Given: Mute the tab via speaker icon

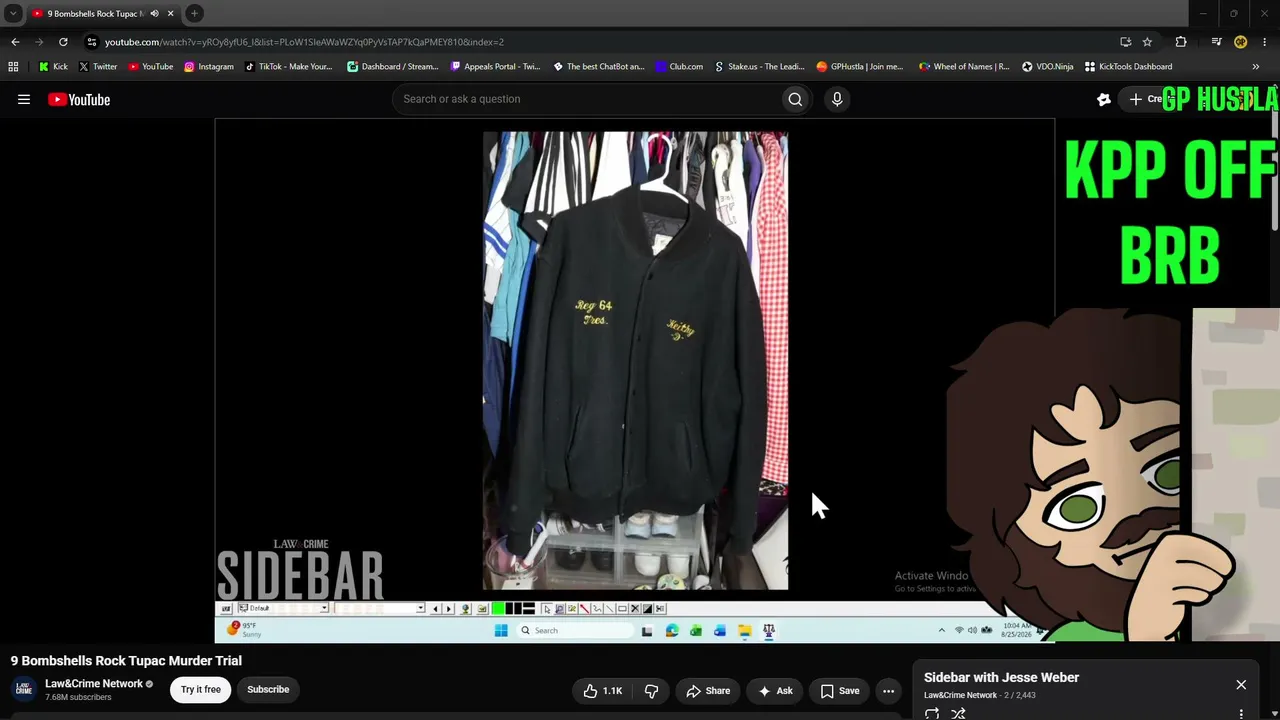Looking at the screenshot, I should 154,14.
